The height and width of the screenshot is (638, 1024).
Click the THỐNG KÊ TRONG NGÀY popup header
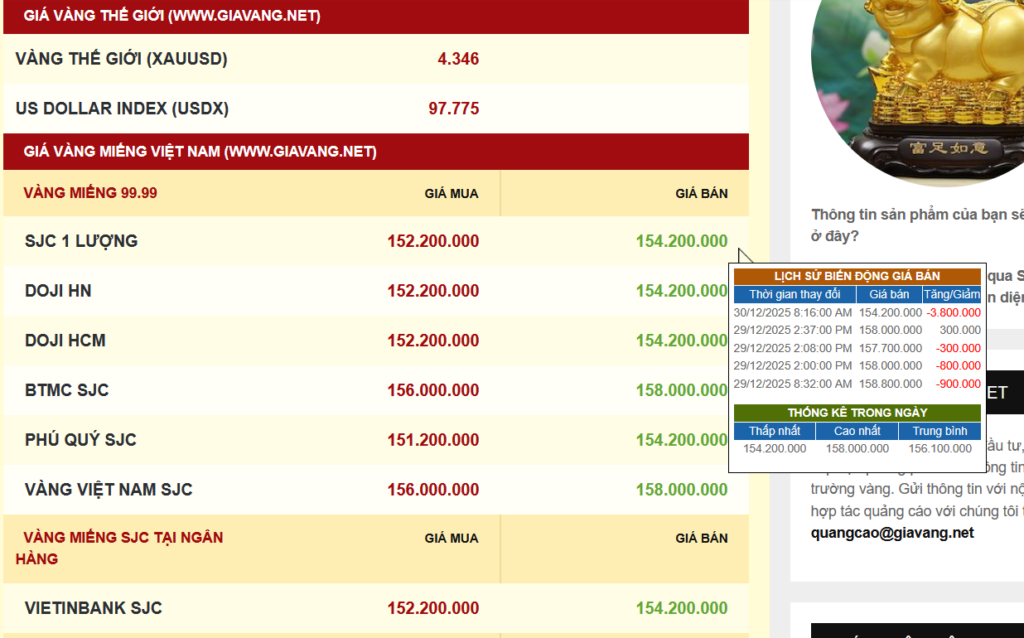coord(857,412)
